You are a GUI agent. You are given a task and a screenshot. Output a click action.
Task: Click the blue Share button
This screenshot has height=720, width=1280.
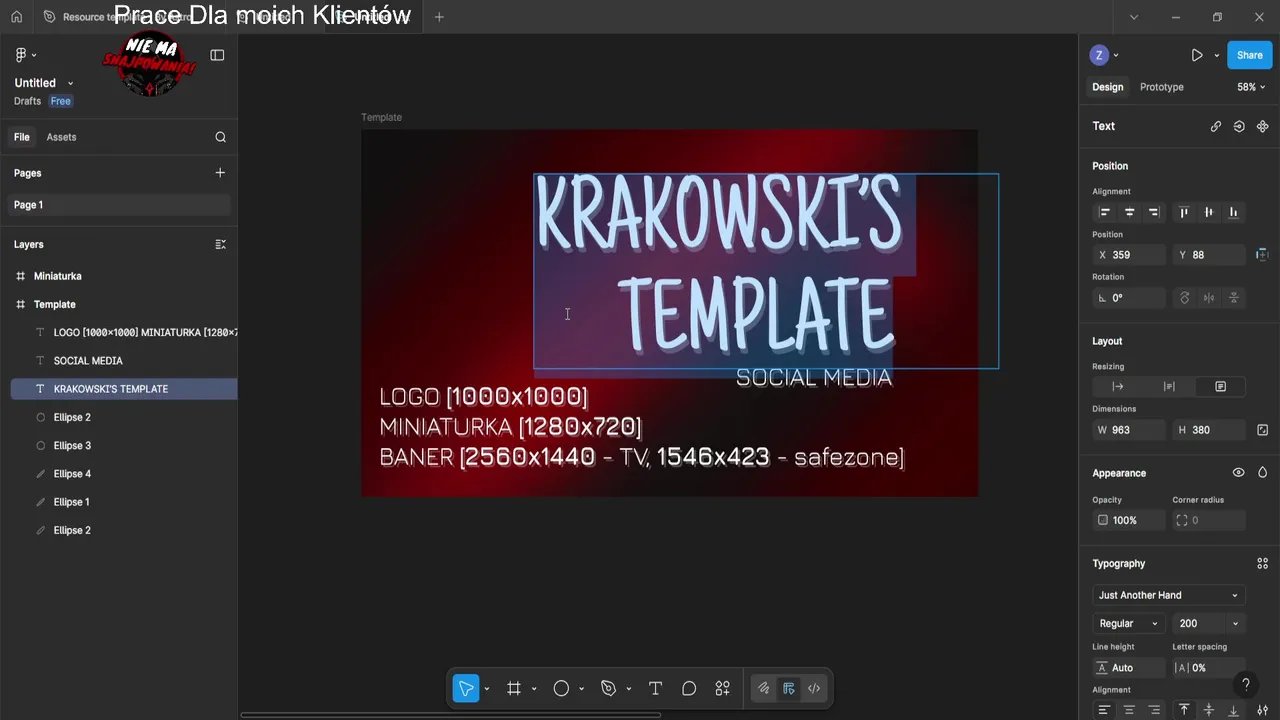pyautogui.click(x=1250, y=55)
